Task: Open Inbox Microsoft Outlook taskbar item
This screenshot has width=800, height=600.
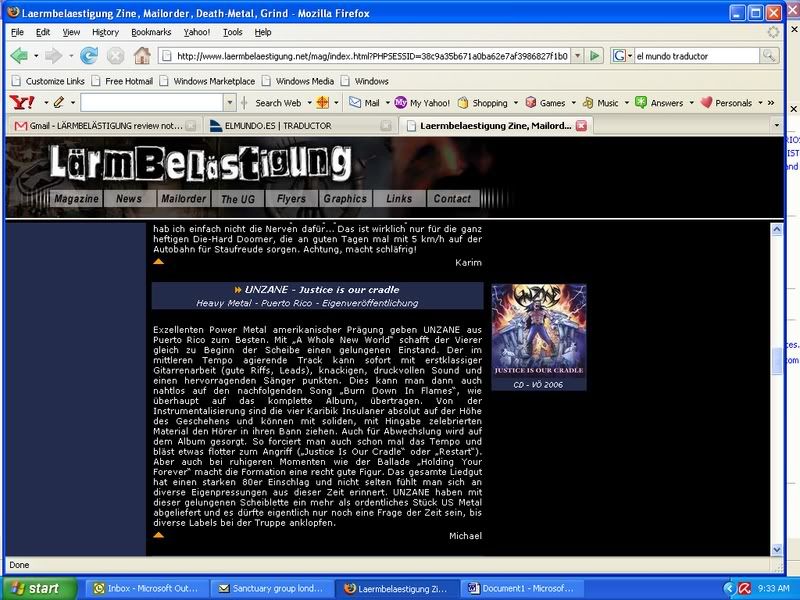Action: [x=147, y=588]
